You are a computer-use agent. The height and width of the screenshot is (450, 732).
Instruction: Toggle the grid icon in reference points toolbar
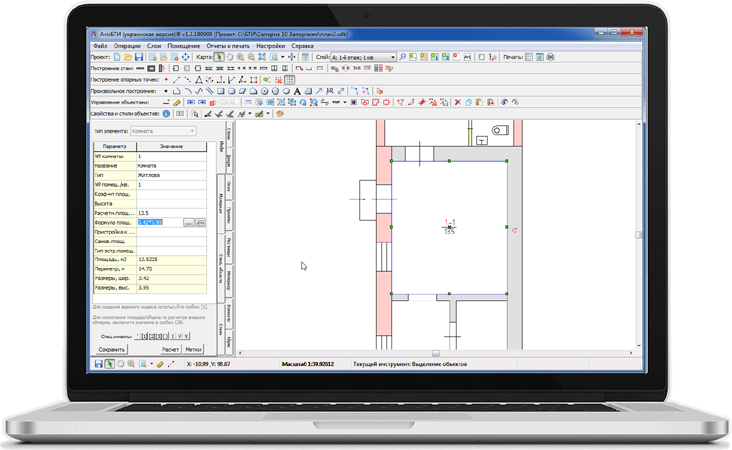click(289, 80)
